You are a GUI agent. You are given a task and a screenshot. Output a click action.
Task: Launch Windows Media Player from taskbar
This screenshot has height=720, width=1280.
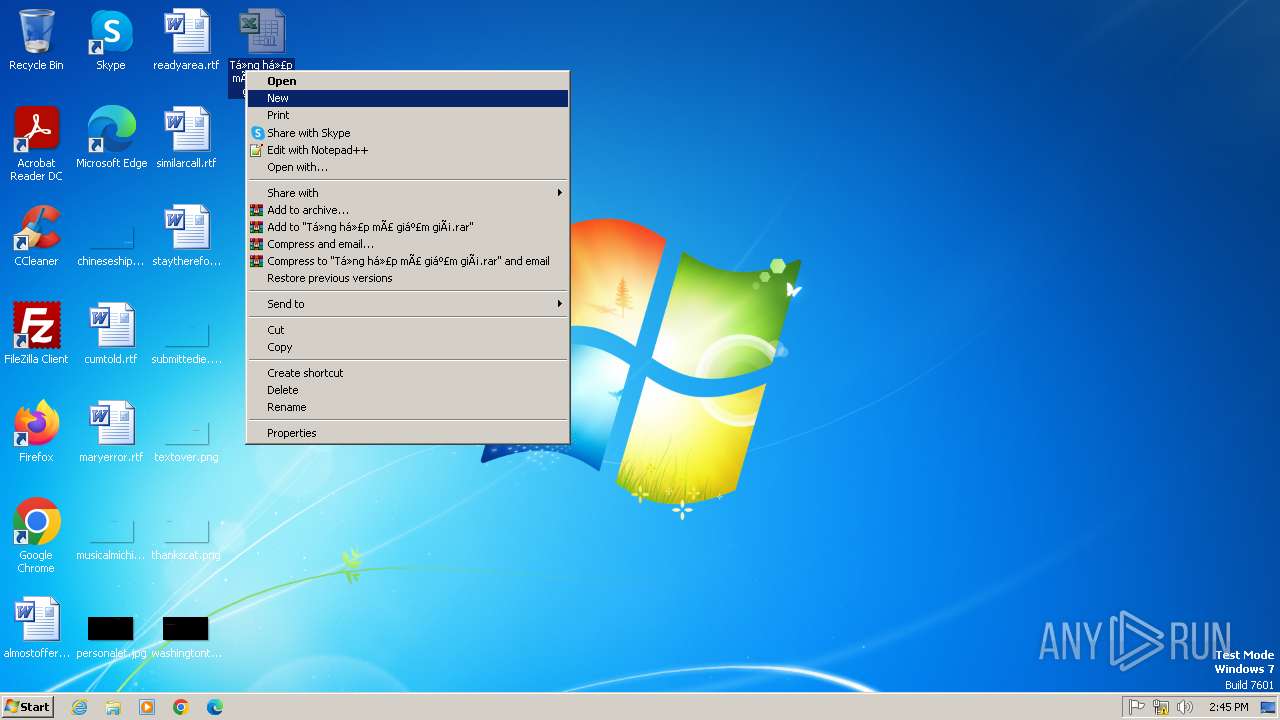coord(147,707)
